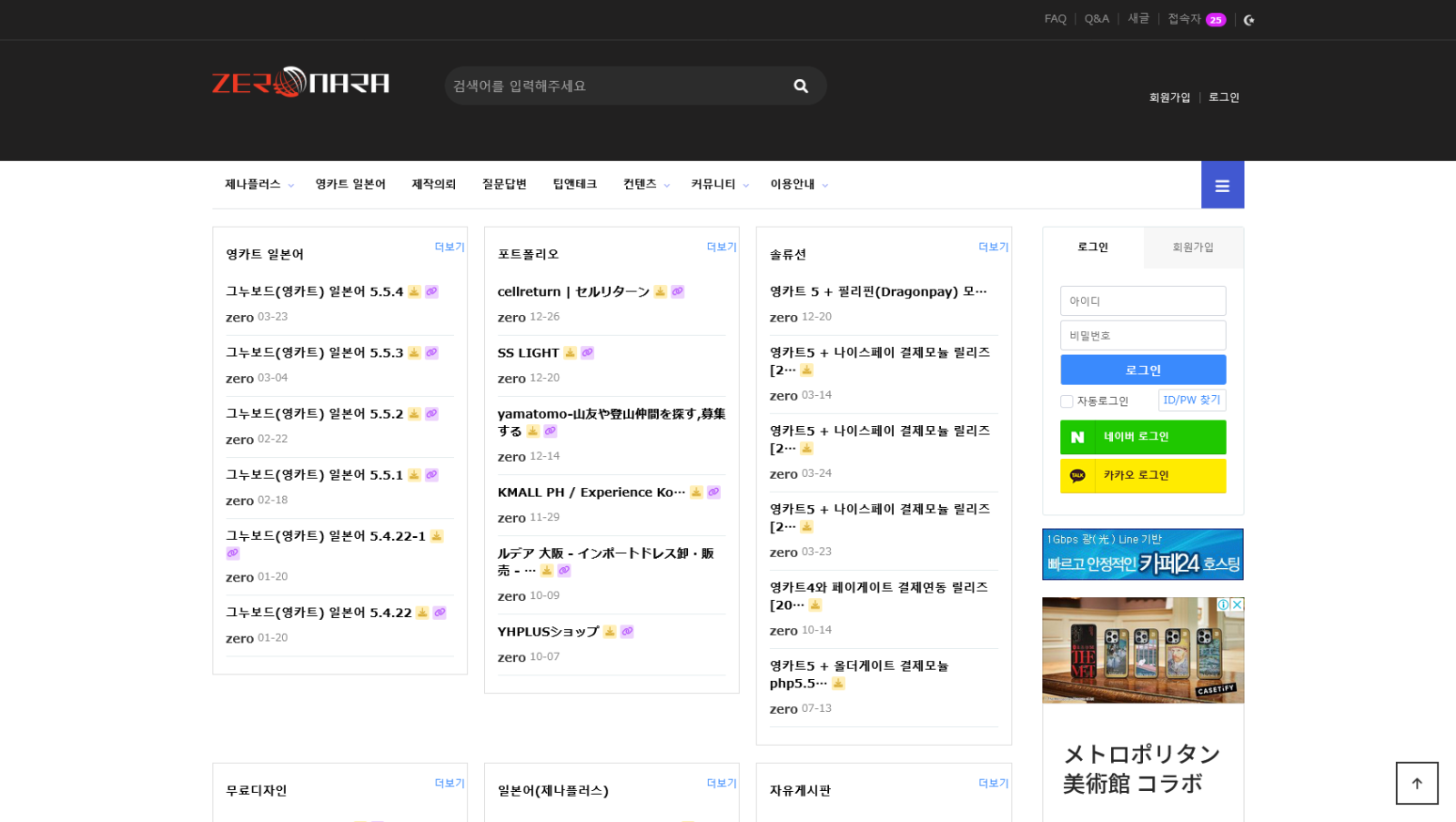
Task: Click download icon next to SS LIGHT
Action: coord(571,353)
